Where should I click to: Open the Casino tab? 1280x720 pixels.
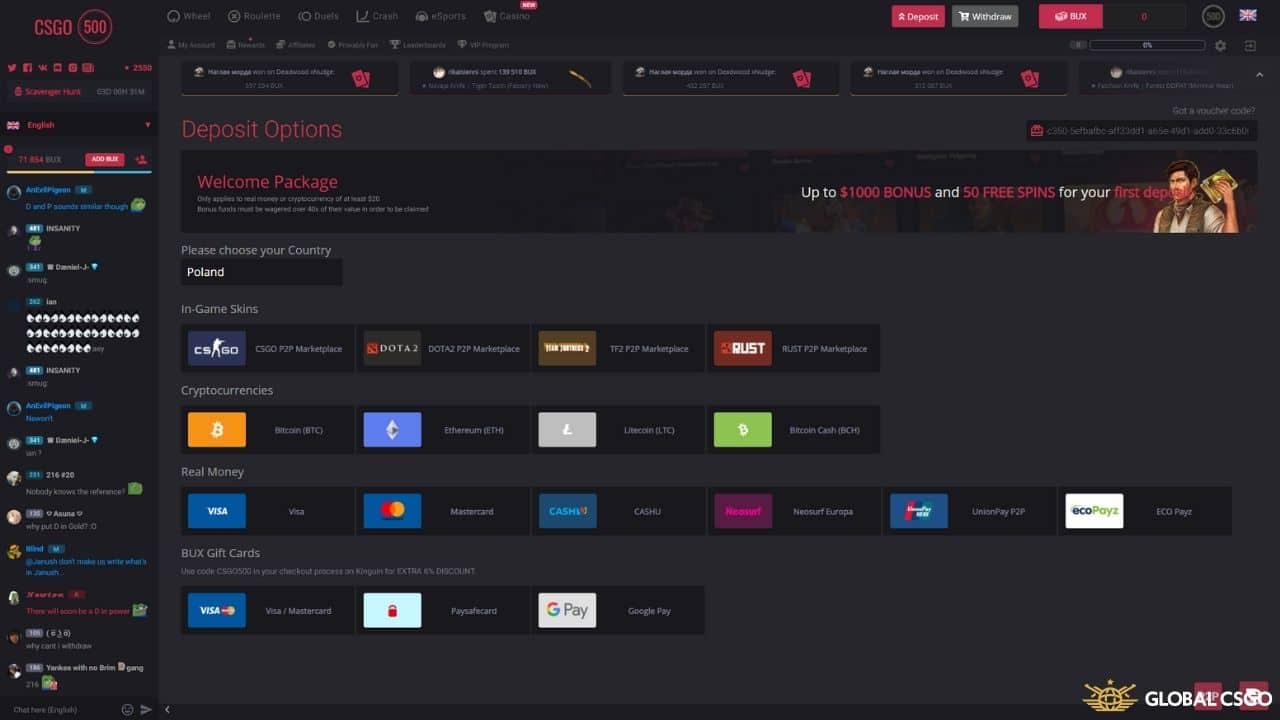tap(507, 16)
